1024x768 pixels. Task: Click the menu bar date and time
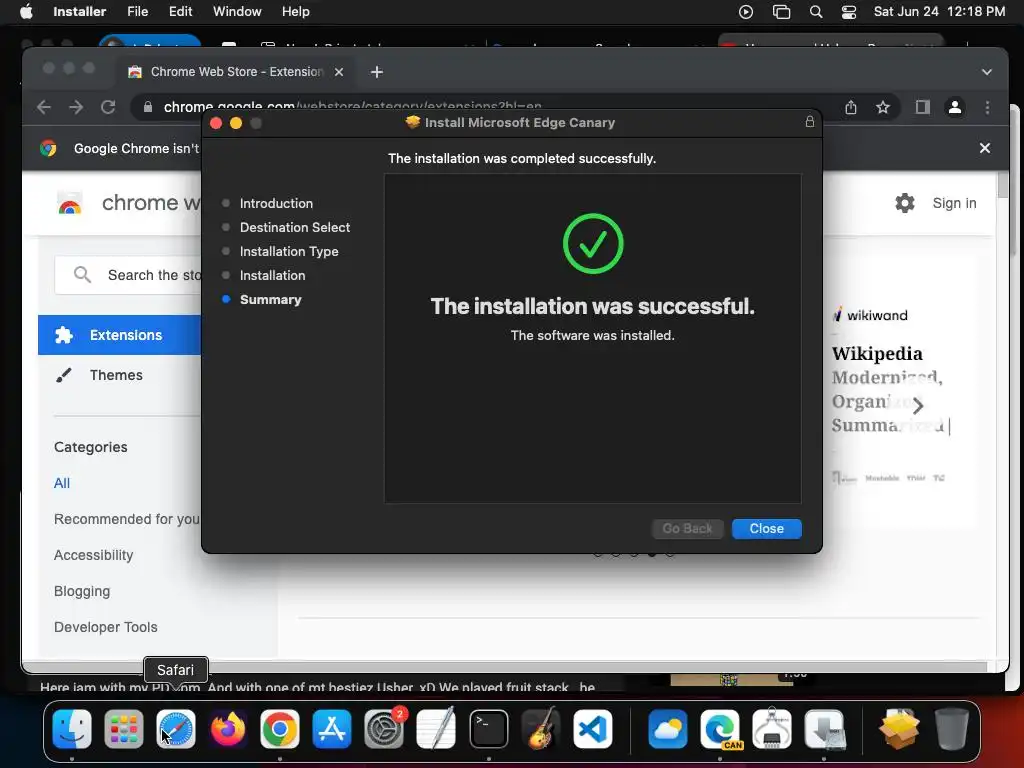(939, 12)
